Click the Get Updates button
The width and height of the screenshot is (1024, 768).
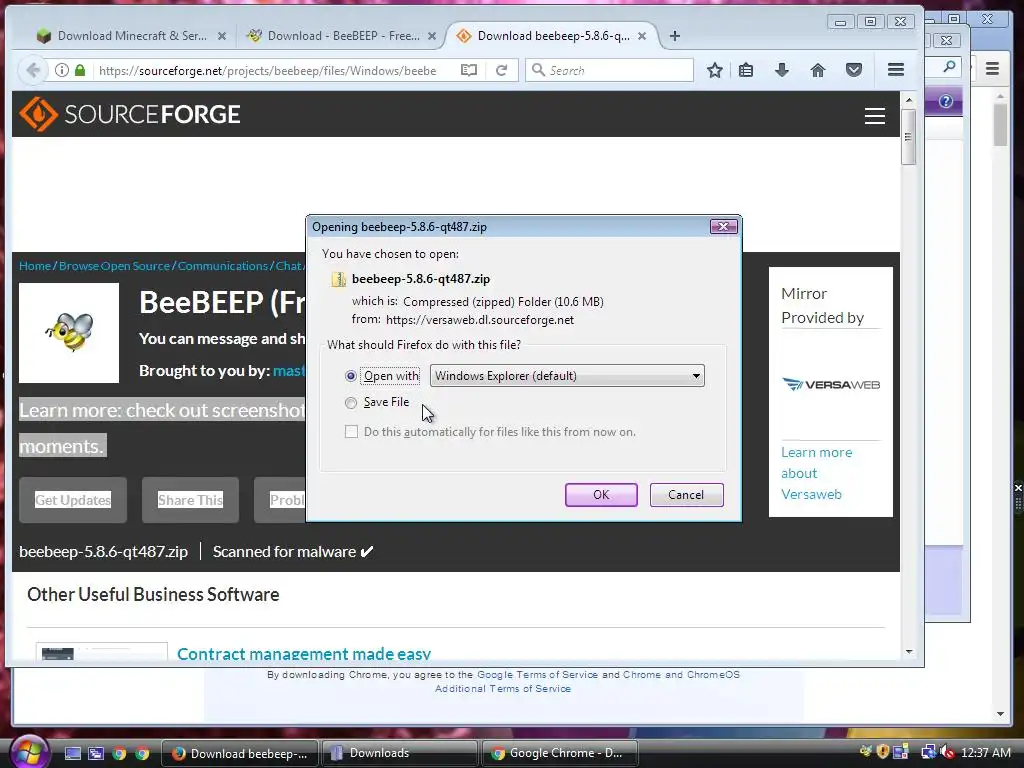pos(72,500)
